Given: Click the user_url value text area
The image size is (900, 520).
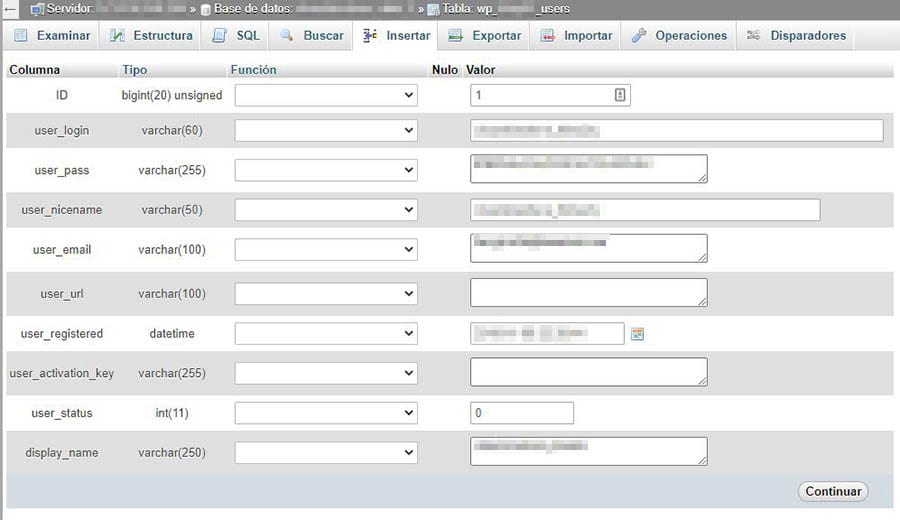Looking at the screenshot, I should tap(588, 292).
